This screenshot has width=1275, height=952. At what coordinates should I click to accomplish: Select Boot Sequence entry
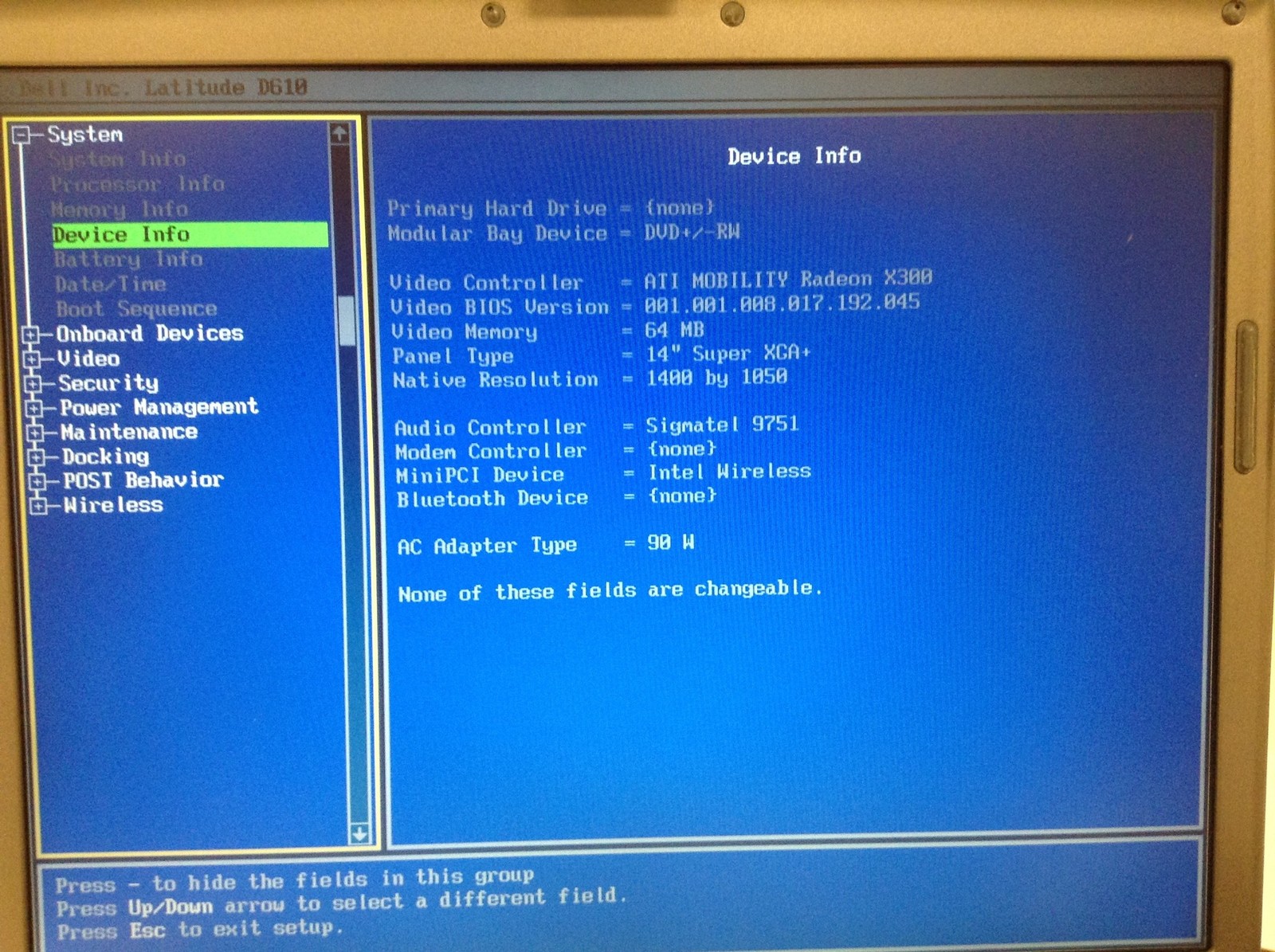[136, 309]
